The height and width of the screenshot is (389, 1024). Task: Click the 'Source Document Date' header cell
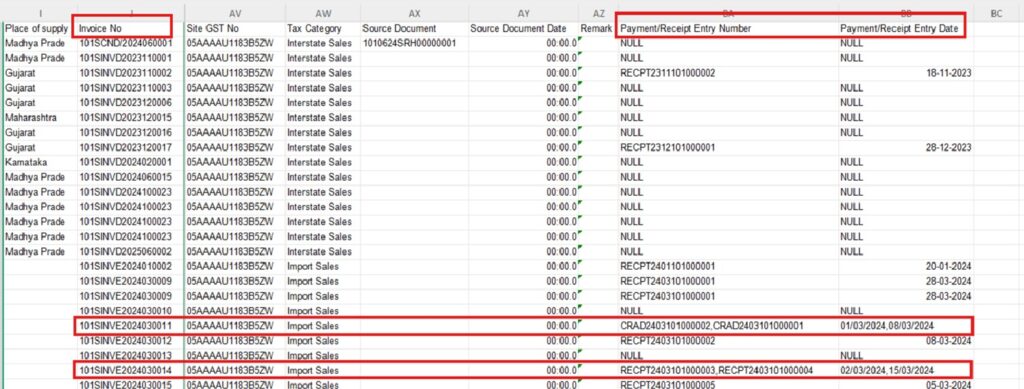pos(523,29)
